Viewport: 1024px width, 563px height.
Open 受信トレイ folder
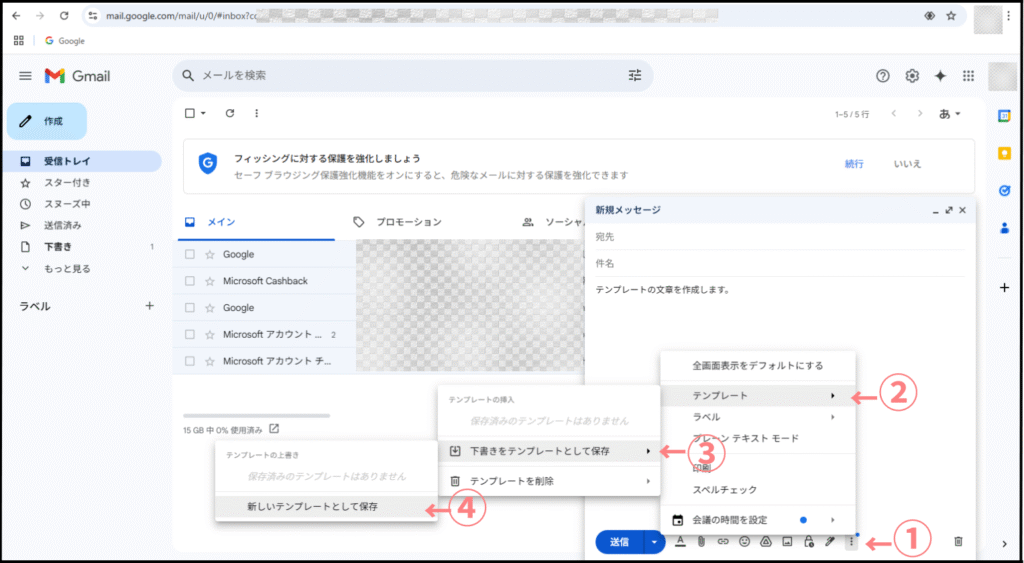[x=84, y=161]
